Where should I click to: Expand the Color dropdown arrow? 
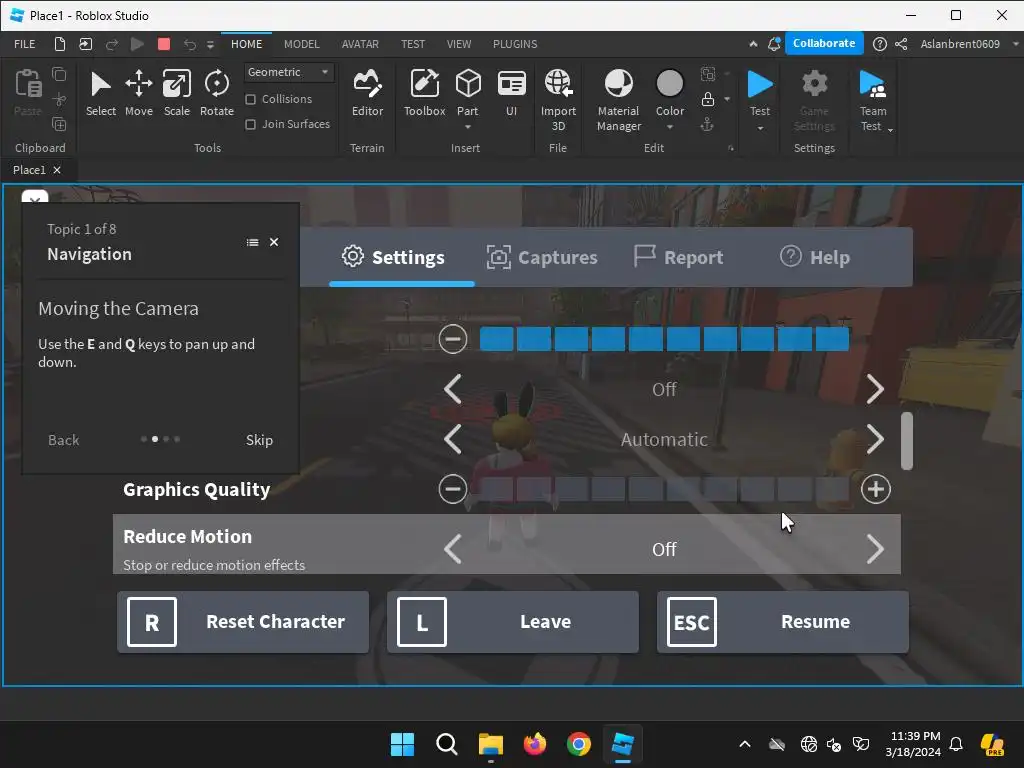tap(669, 127)
